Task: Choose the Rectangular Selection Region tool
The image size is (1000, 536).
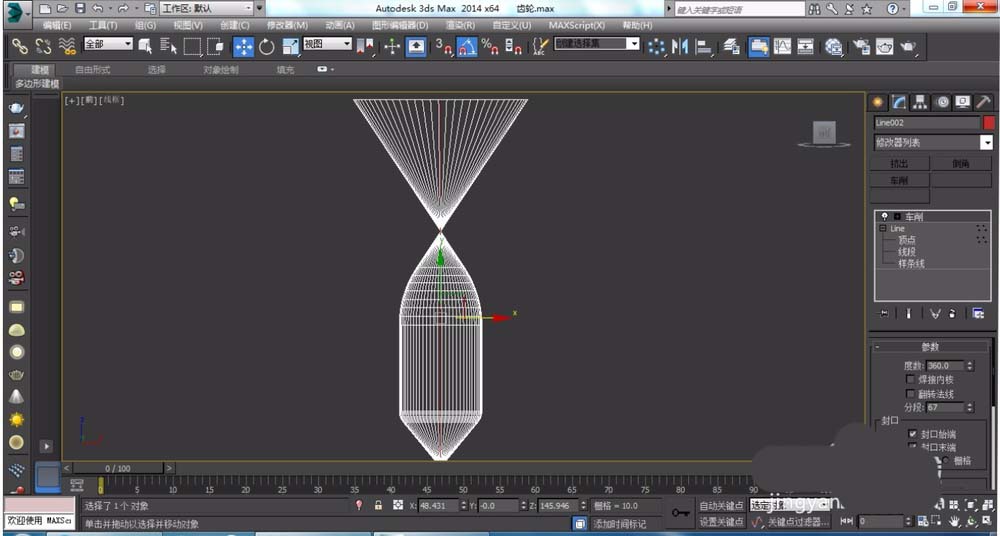Action: point(192,46)
